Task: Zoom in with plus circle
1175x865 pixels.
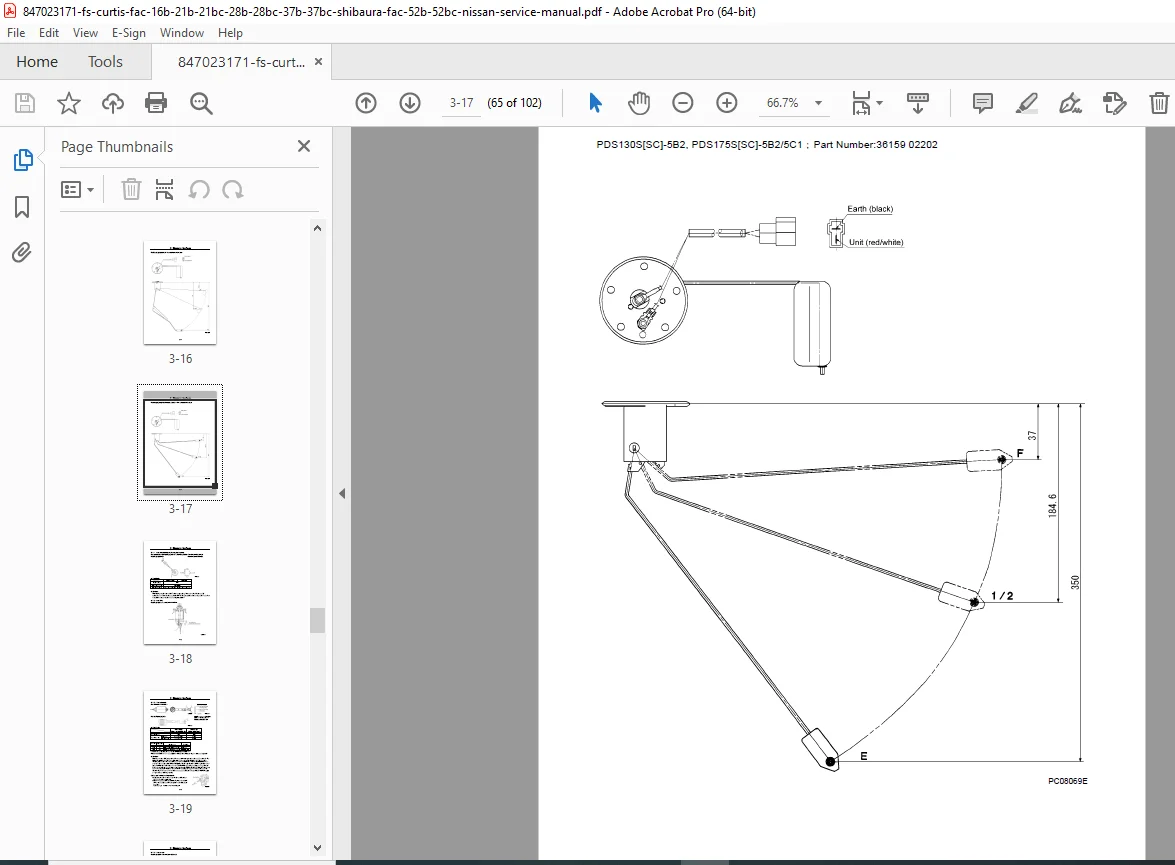Action: 727,103
